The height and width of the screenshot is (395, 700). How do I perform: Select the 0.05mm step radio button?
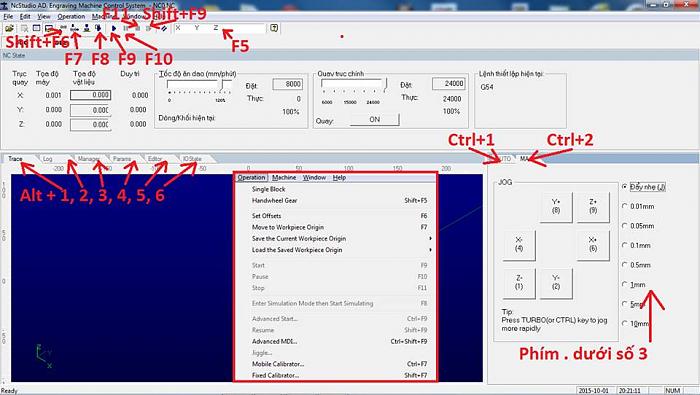click(625, 226)
